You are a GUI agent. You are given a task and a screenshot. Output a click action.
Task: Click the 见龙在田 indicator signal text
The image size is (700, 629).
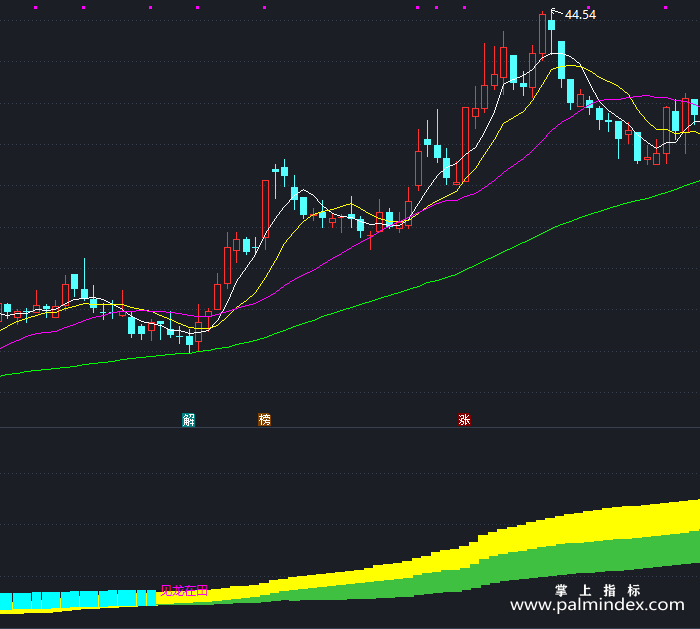pyautogui.click(x=184, y=591)
